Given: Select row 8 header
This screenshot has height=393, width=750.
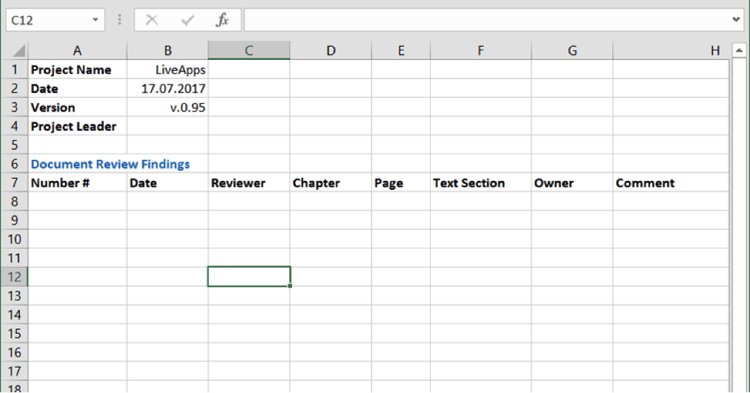Looking at the screenshot, I should tap(14, 202).
